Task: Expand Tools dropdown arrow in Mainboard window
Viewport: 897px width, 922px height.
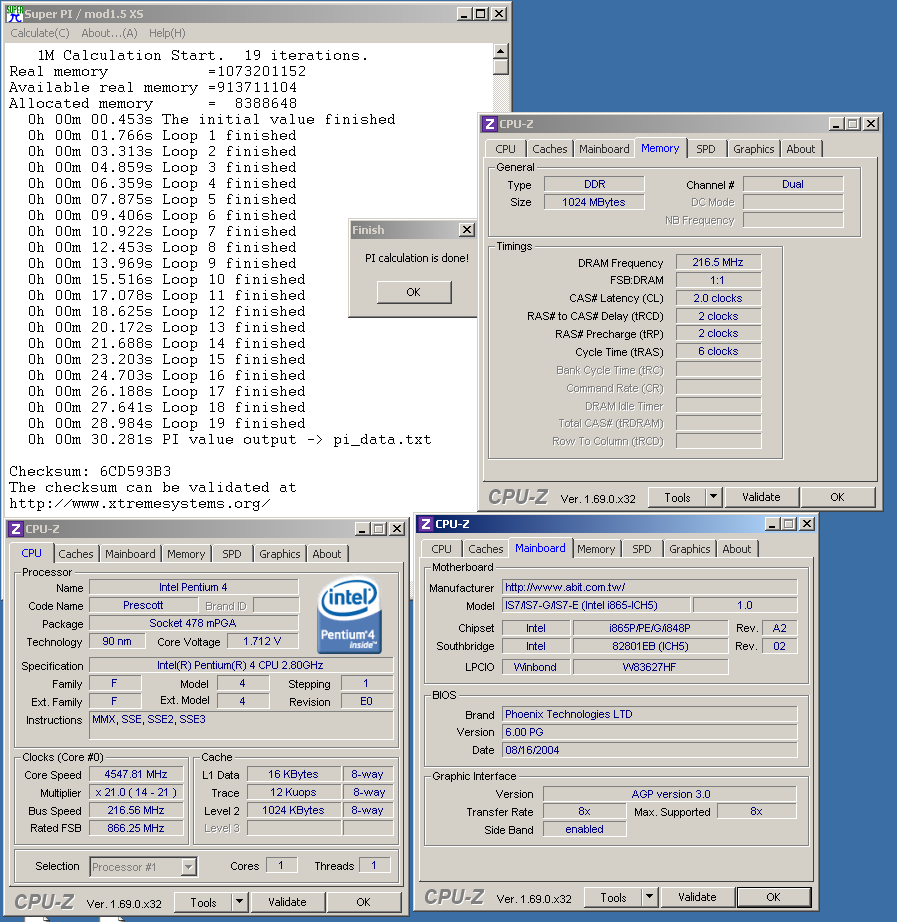Action: click(649, 898)
